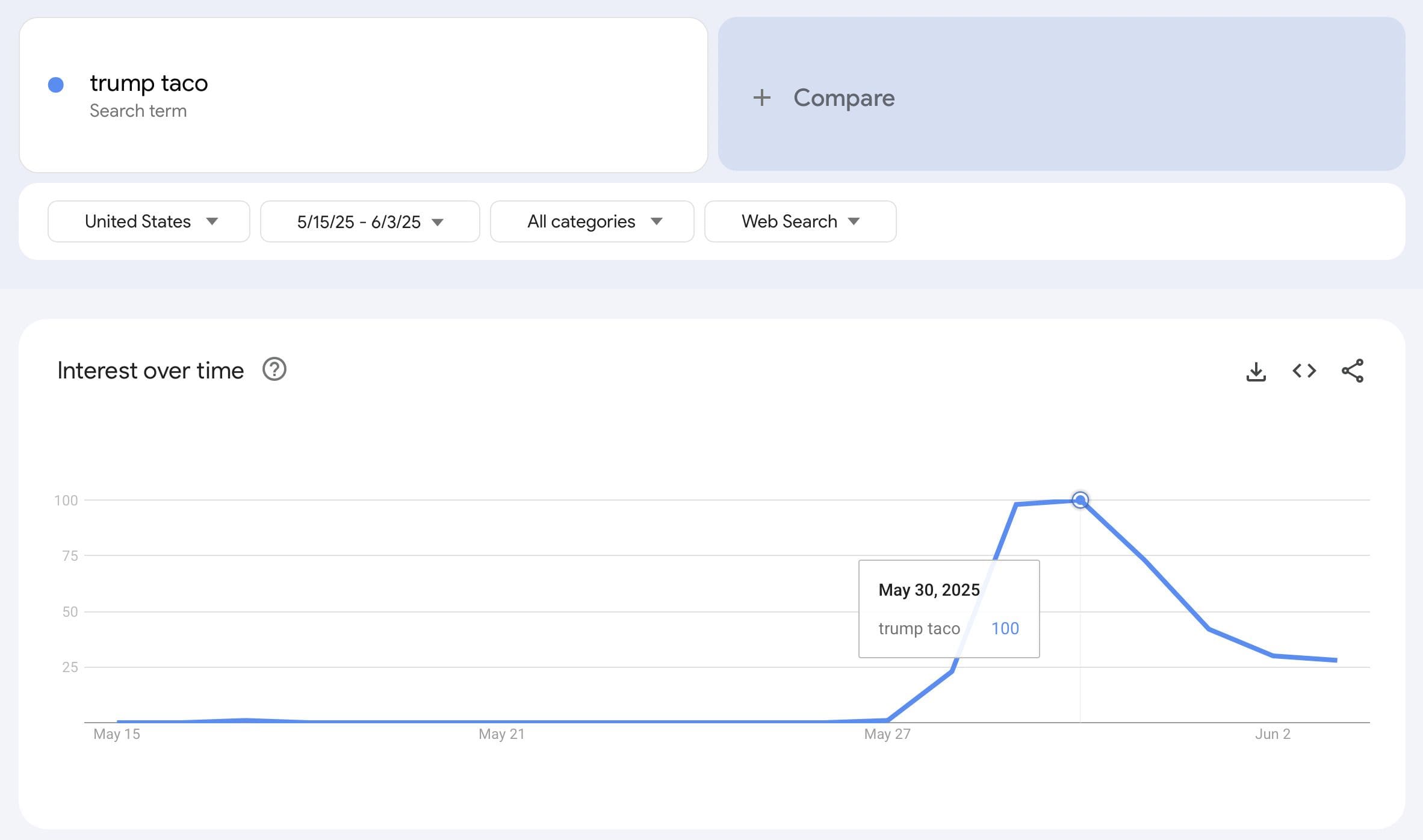This screenshot has height=840, width=1423.
Task: Click the blue dot beside trump taco
Action: point(56,85)
